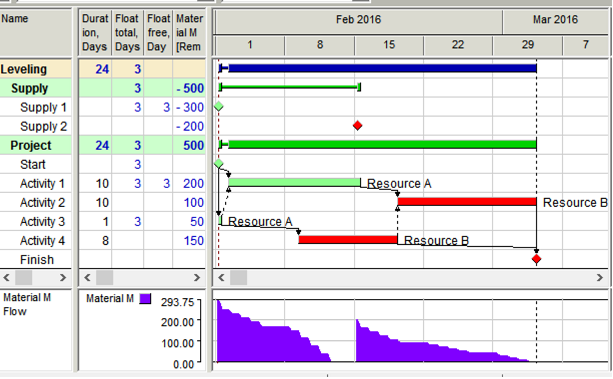Click the Name column header
The image size is (613, 379).
point(36,33)
